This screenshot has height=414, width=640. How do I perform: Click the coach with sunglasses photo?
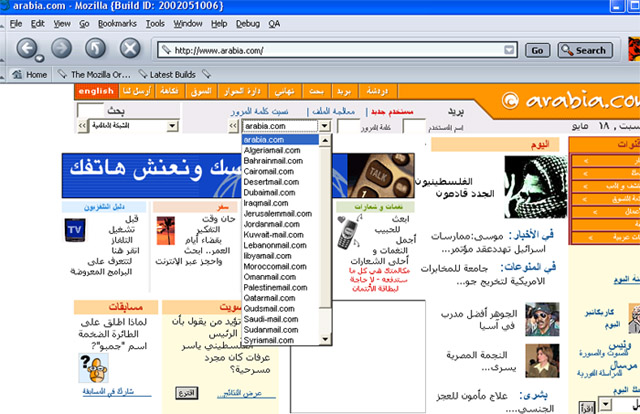pyautogui.click(x=542, y=319)
